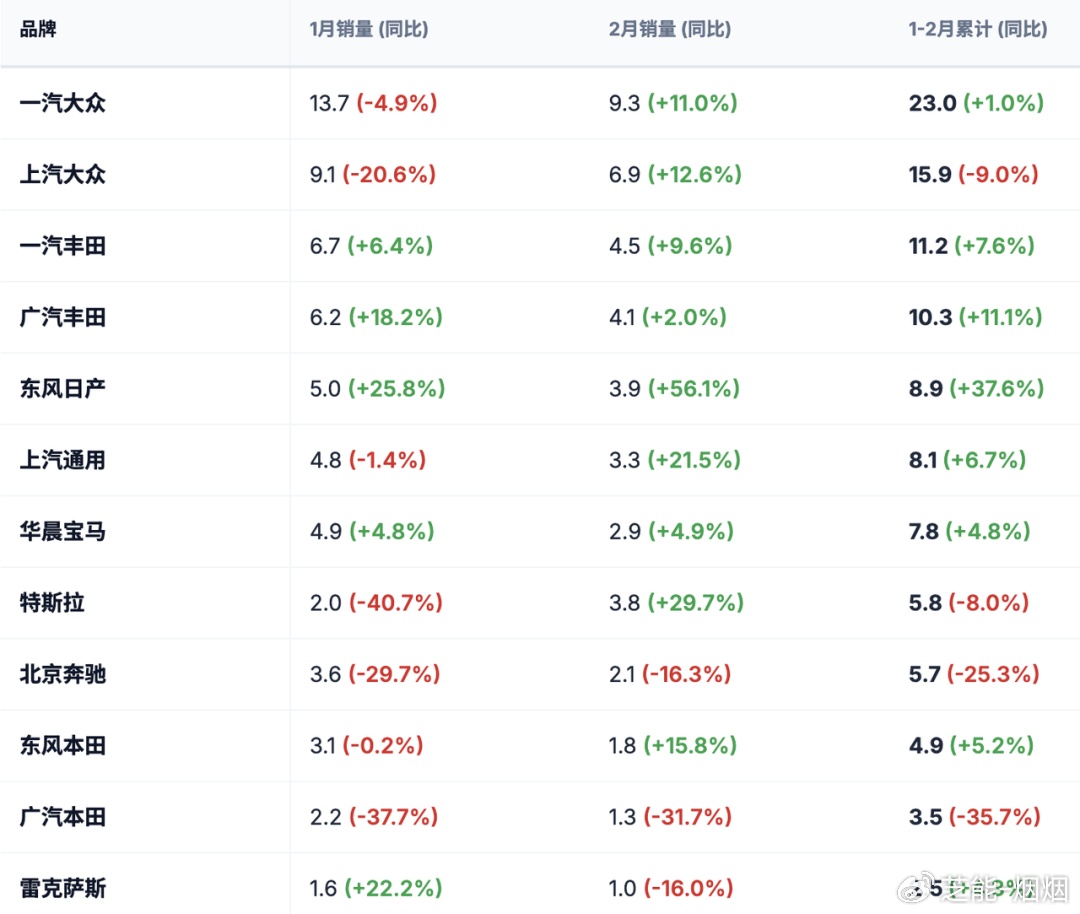
Task: Select the 1-2月累计 (同比) column header
Action: [977, 29]
